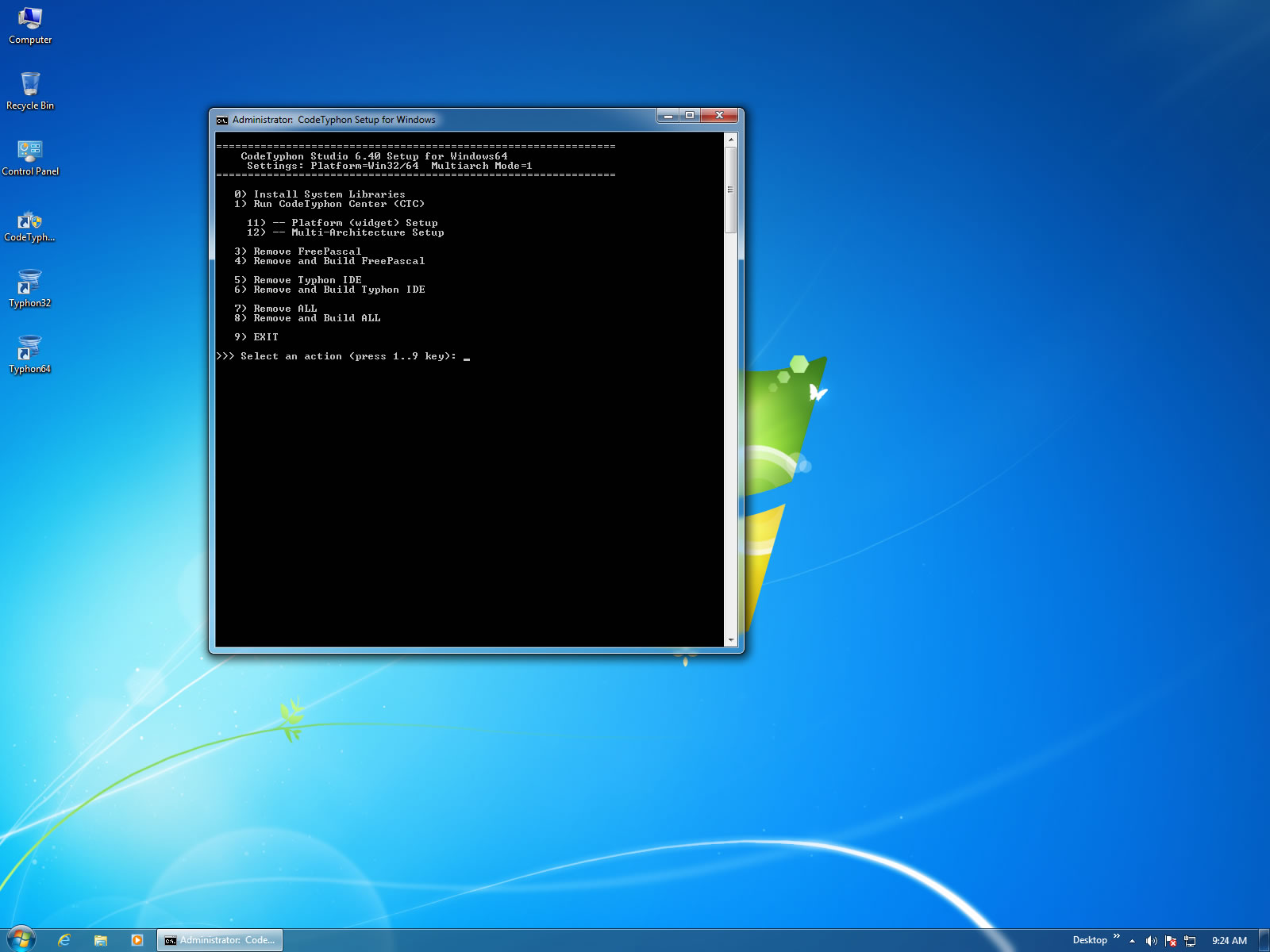Open the volume speaker tray icon
The height and width of the screenshot is (952, 1270).
pyautogui.click(x=1151, y=941)
